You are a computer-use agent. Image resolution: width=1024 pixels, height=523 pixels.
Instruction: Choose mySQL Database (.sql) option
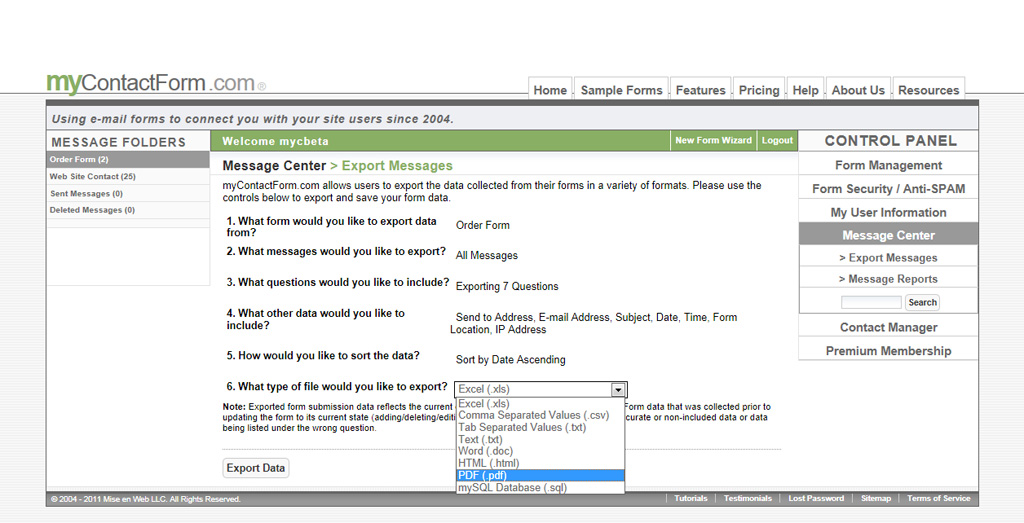(x=540, y=488)
